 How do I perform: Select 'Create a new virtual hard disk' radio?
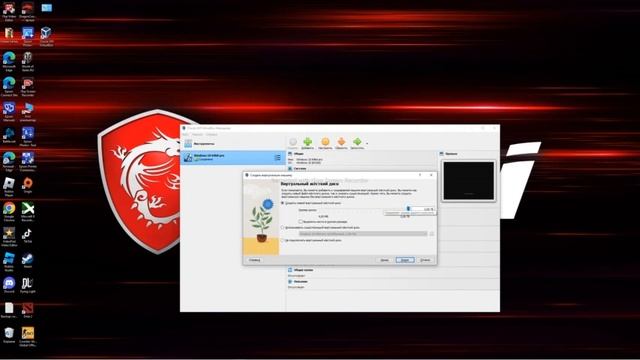(282, 203)
